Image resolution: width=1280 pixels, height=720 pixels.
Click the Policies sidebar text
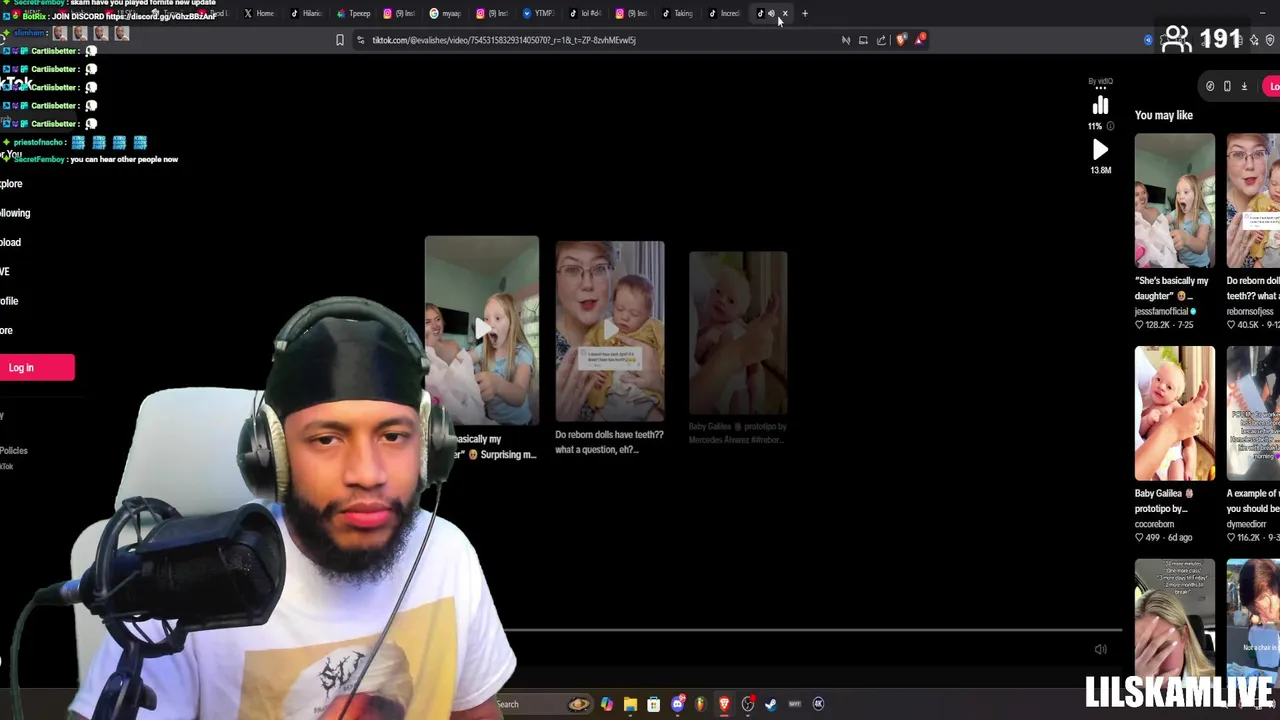pos(13,451)
